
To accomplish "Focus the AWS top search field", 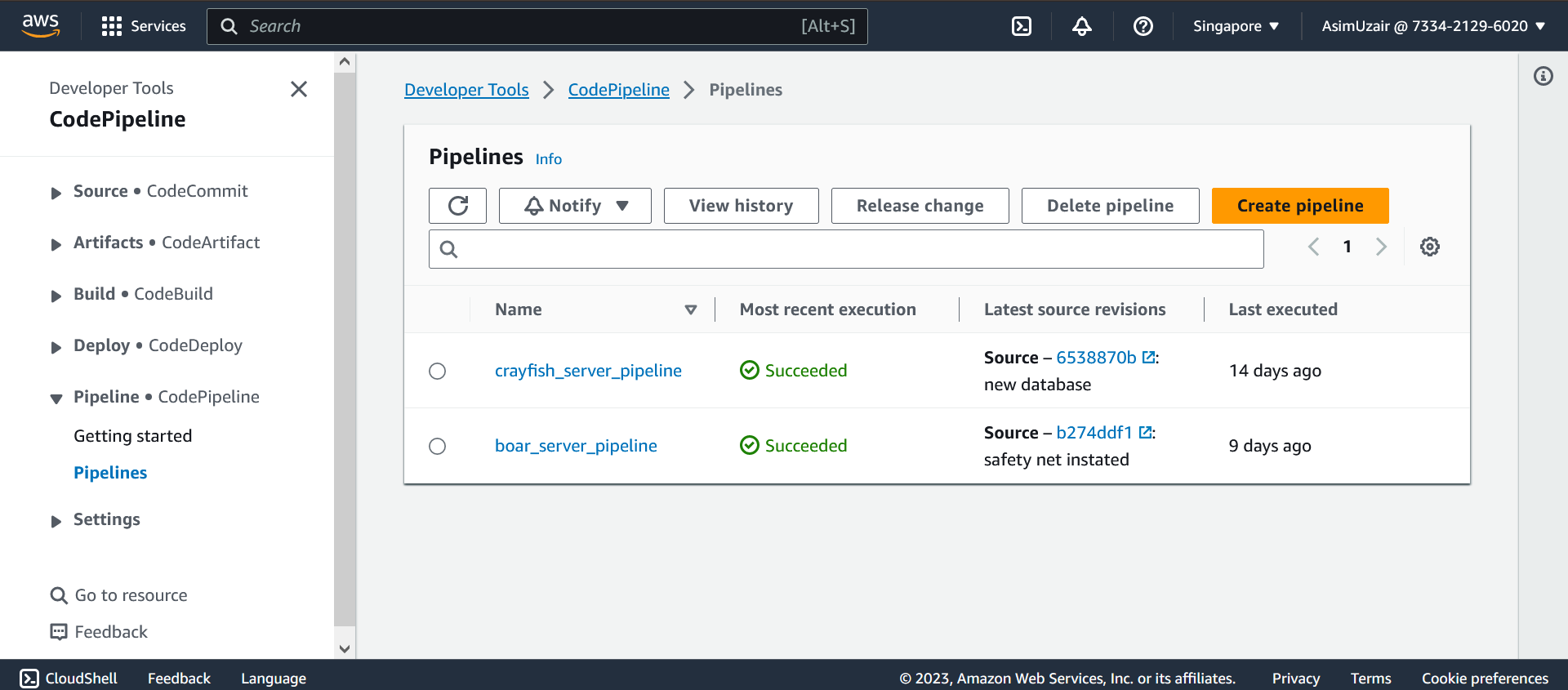I will tap(537, 26).
